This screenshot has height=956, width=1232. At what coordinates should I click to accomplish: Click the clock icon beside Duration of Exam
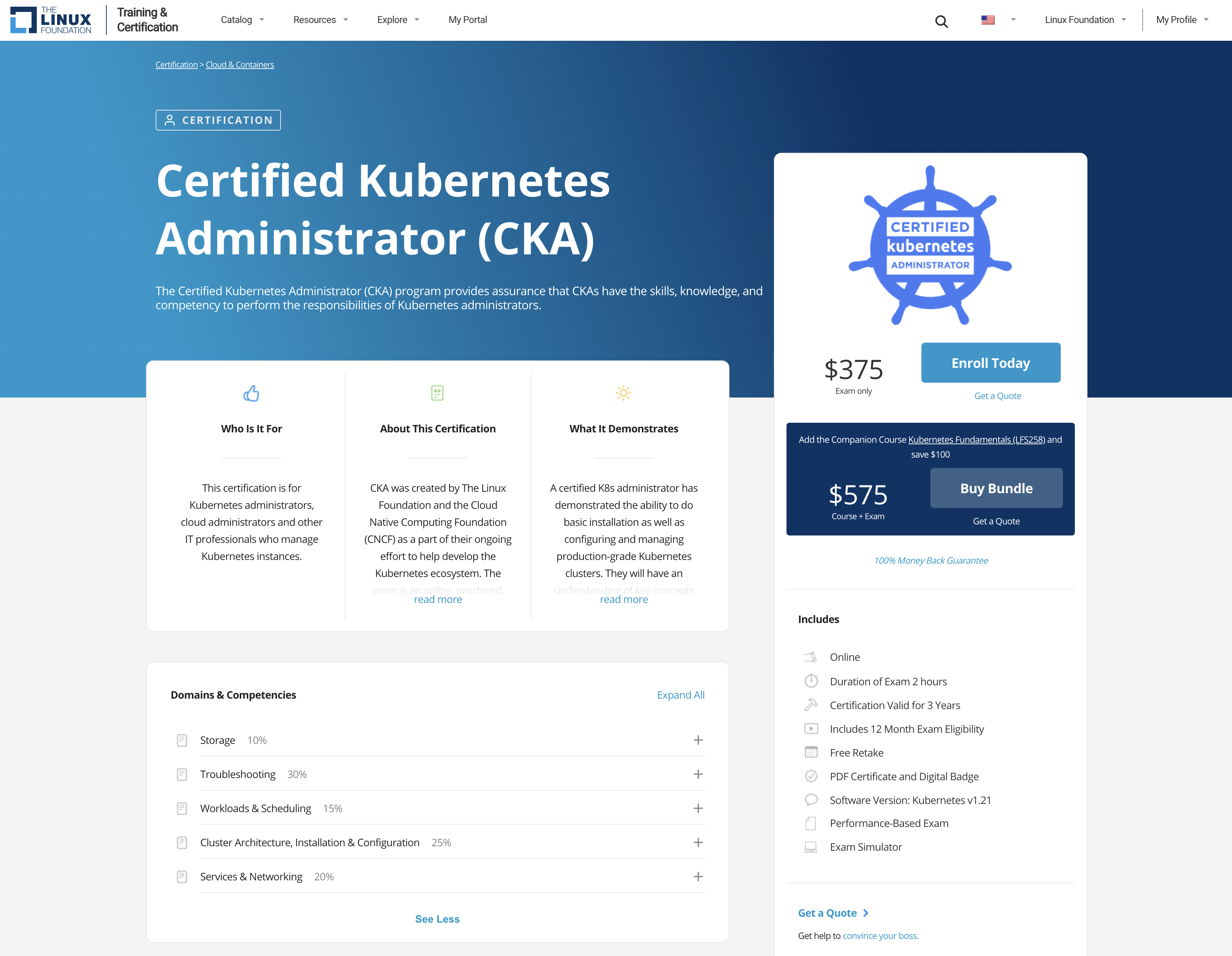(811, 681)
